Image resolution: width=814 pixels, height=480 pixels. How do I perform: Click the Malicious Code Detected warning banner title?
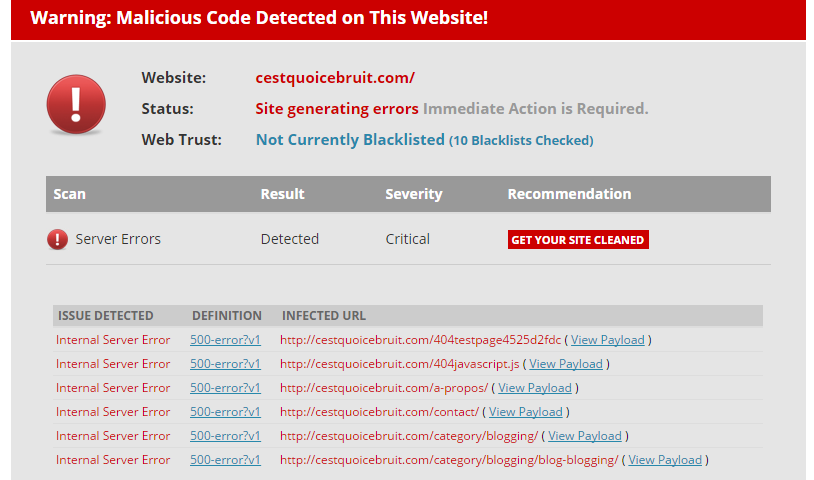[x=259, y=18]
